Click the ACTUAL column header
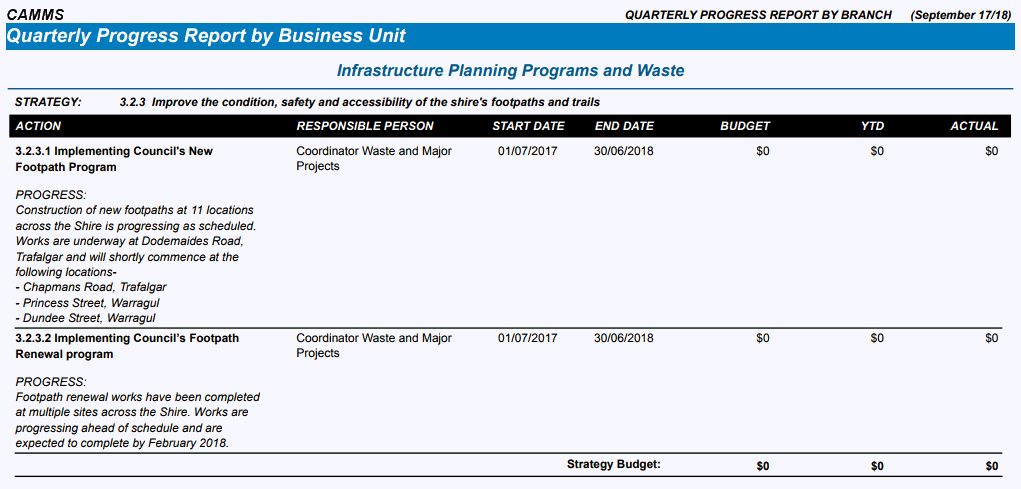 [974, 126]
